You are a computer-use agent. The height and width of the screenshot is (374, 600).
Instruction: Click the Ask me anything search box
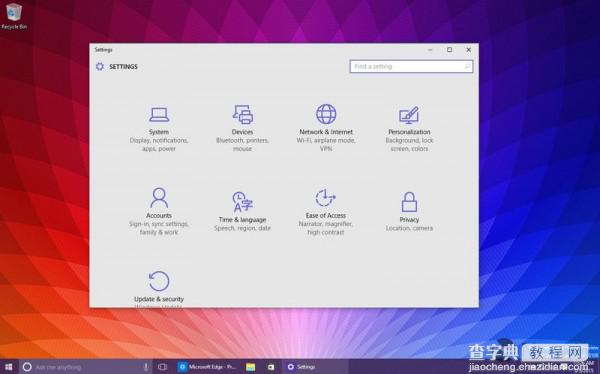click(85, 367)
